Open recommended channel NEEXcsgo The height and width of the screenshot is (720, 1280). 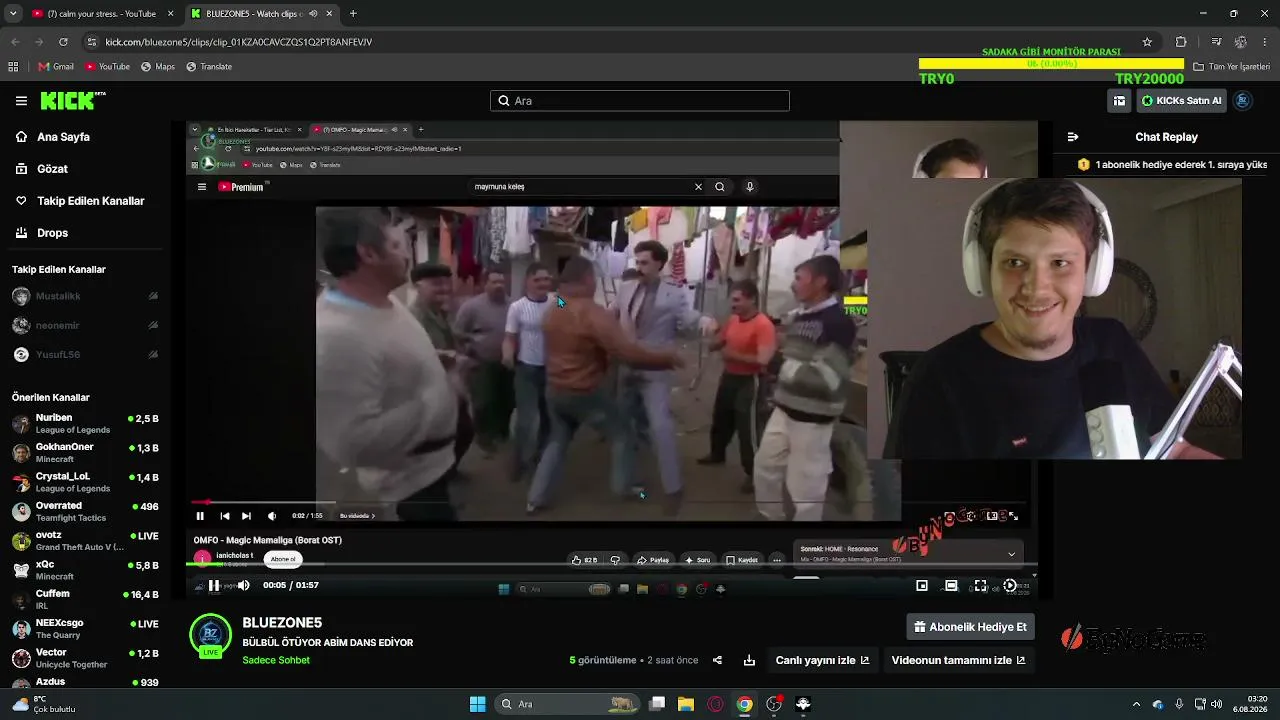[85, 629]
